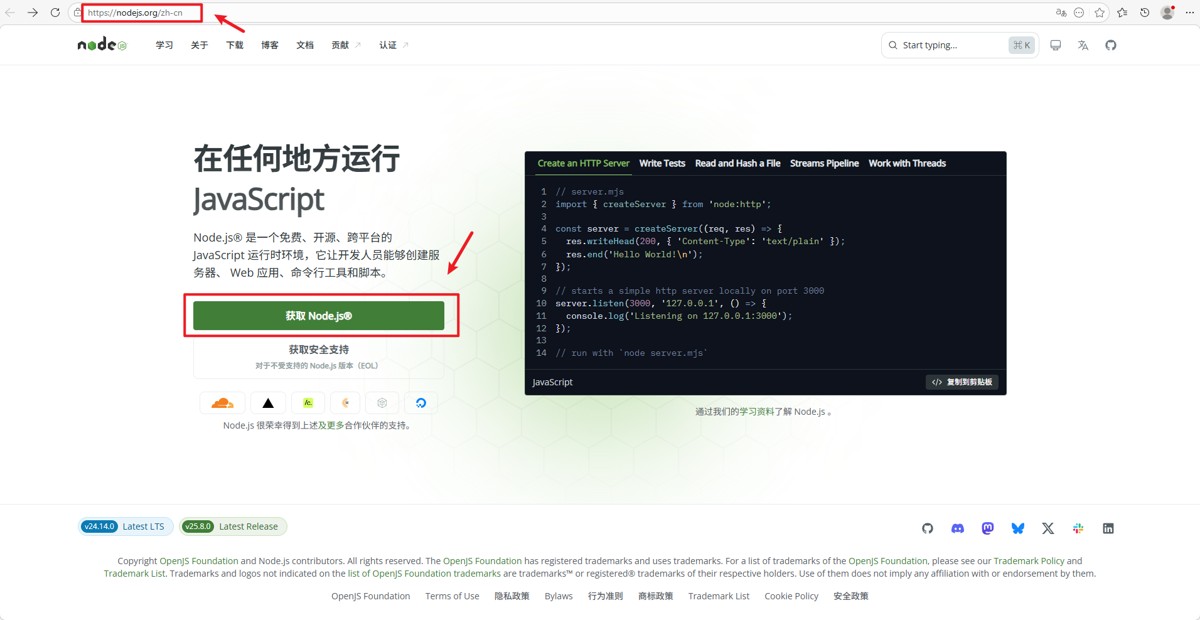Click the Vercel triangle partner logo
This screenshot has height=620, width=1200.
[x=268, y=403]
